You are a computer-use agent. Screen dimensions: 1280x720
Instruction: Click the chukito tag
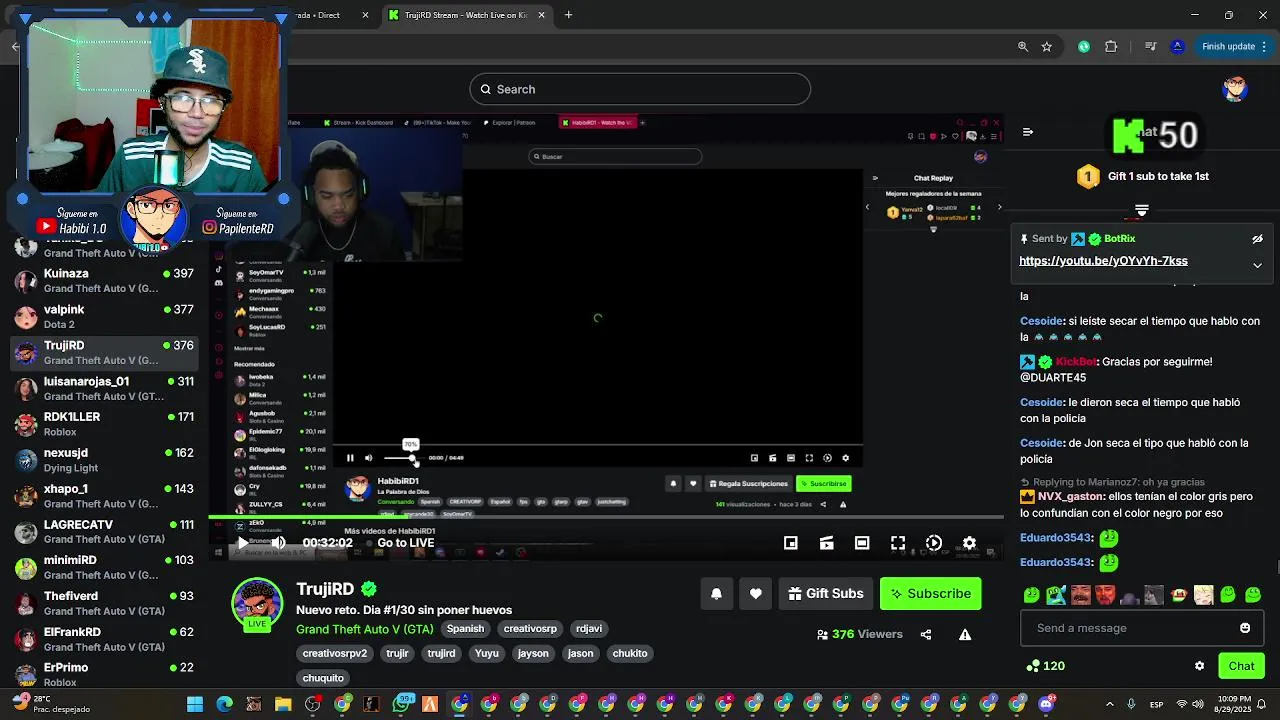click(x=630, y=653)
